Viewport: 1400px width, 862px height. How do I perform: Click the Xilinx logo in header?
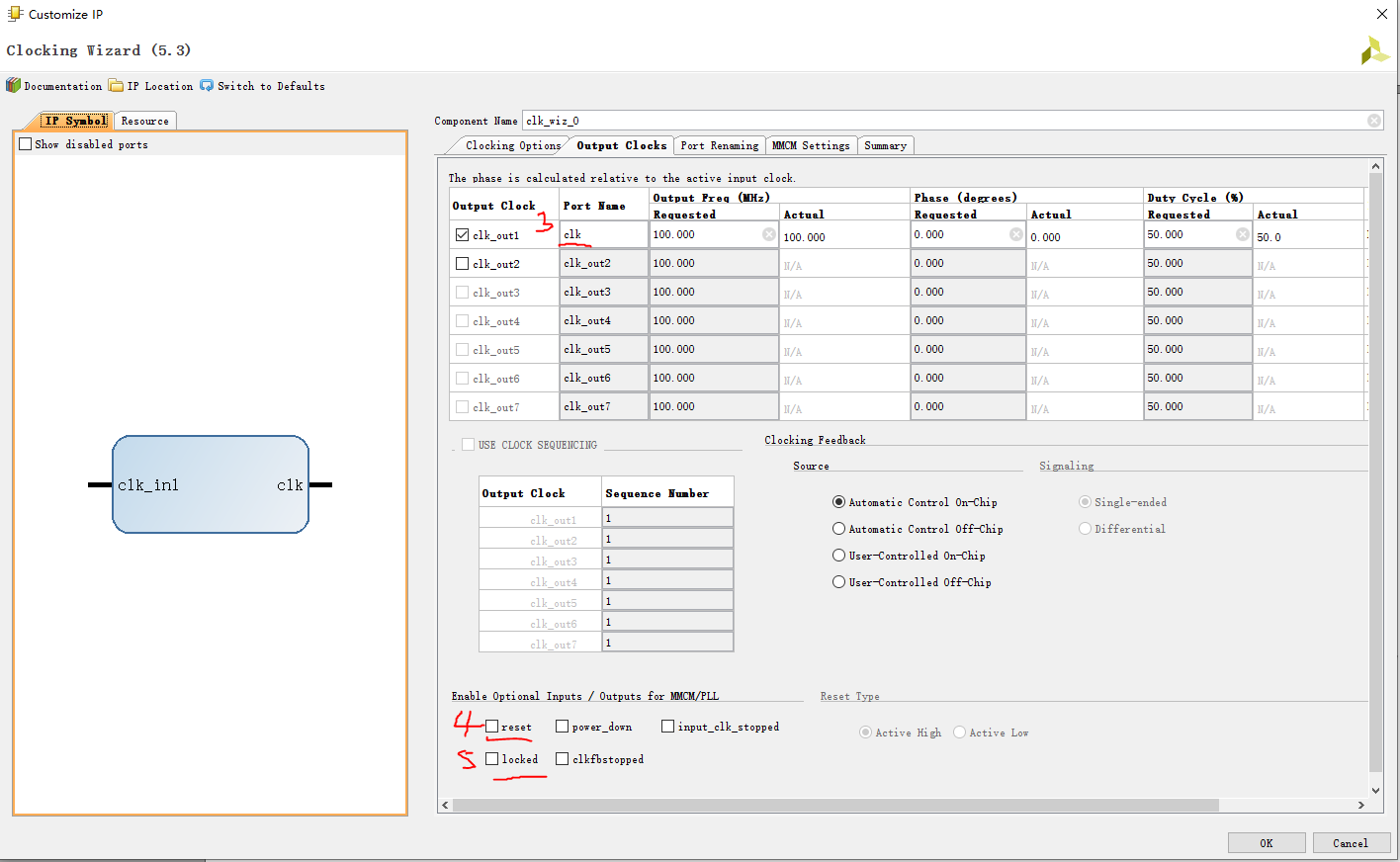point(1374,50)
